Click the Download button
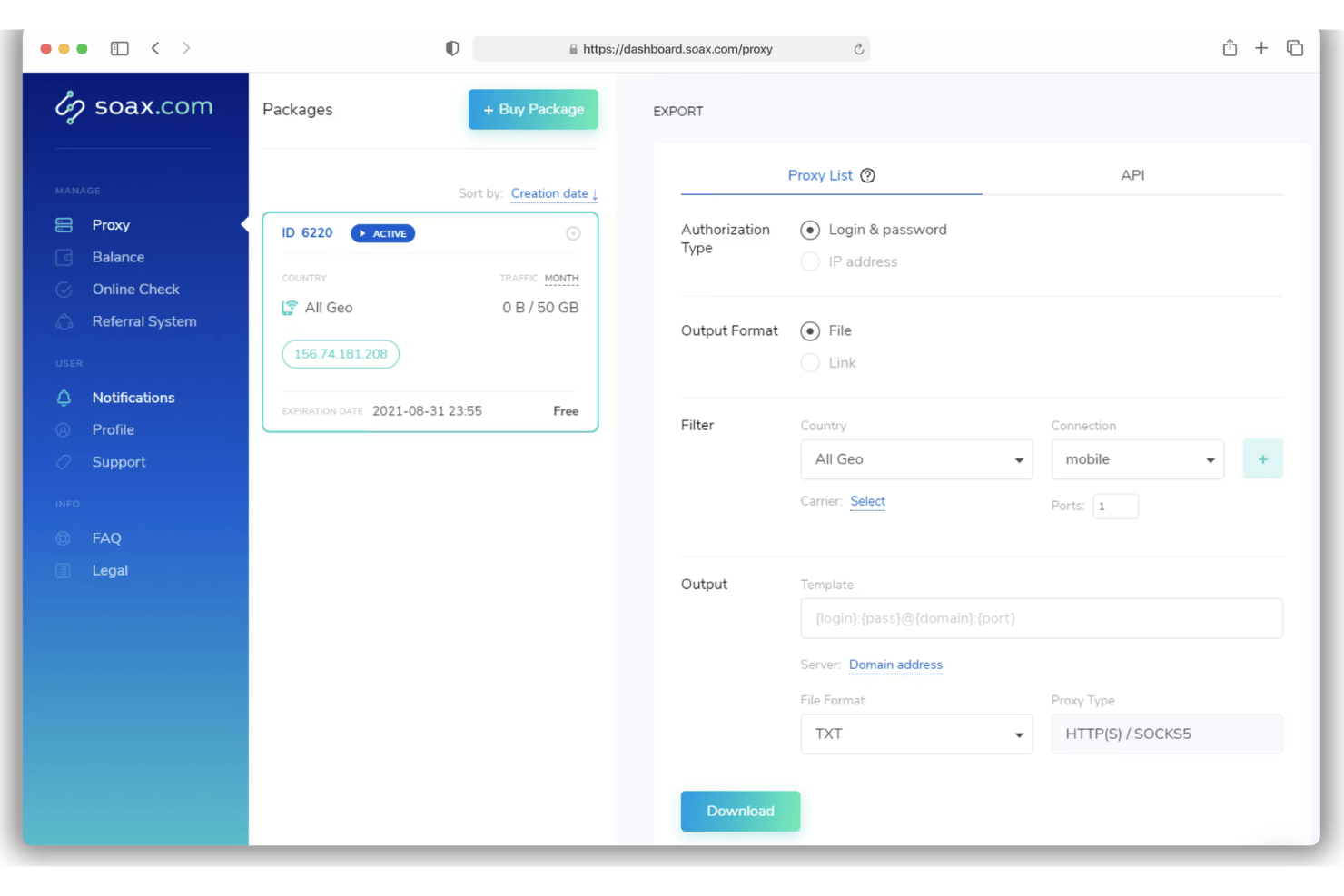 [x=740, y=812]
